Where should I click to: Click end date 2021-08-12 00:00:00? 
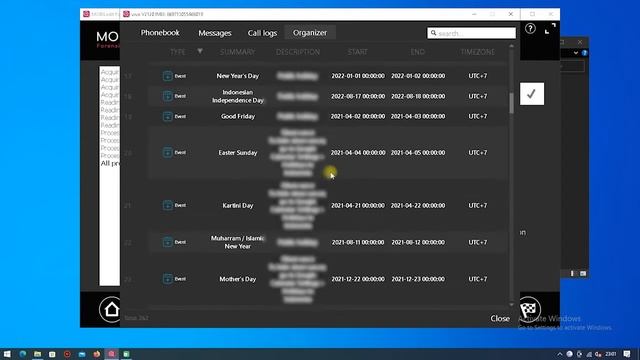pyautogui.click(x=418, y=242)
